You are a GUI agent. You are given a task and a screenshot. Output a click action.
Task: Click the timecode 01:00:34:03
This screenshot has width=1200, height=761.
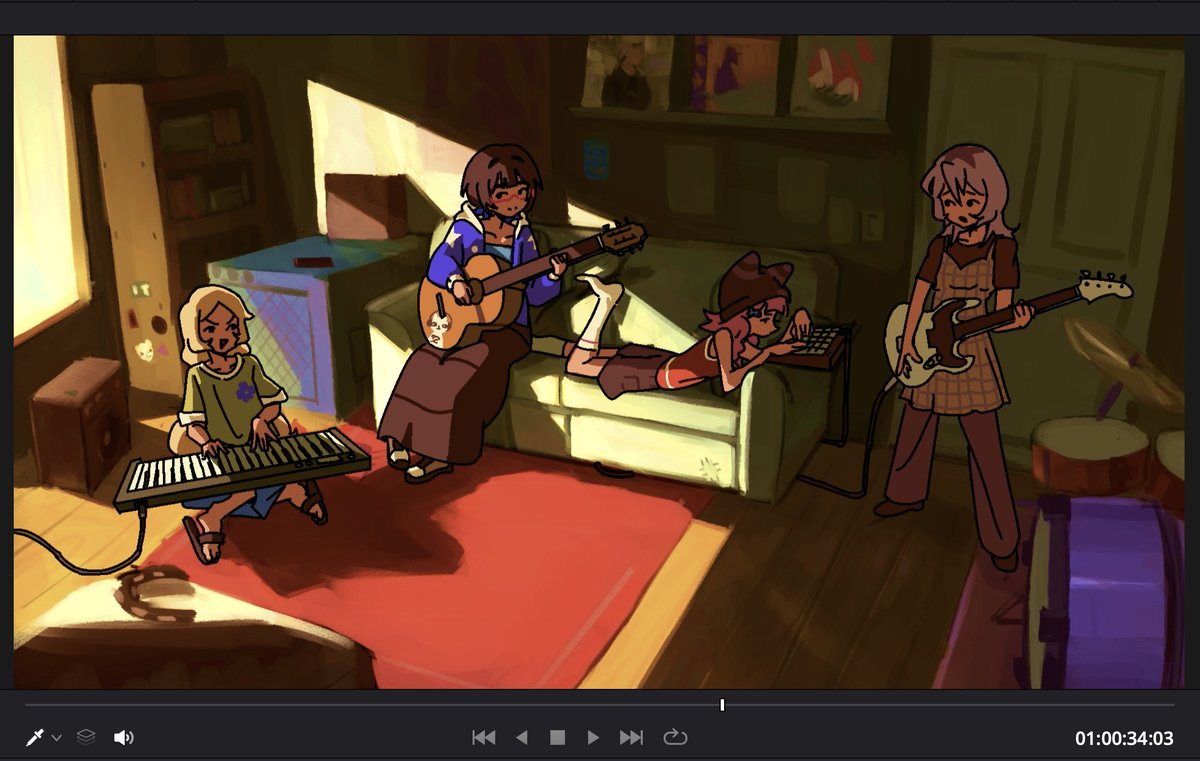click(x=1124, y=739)
